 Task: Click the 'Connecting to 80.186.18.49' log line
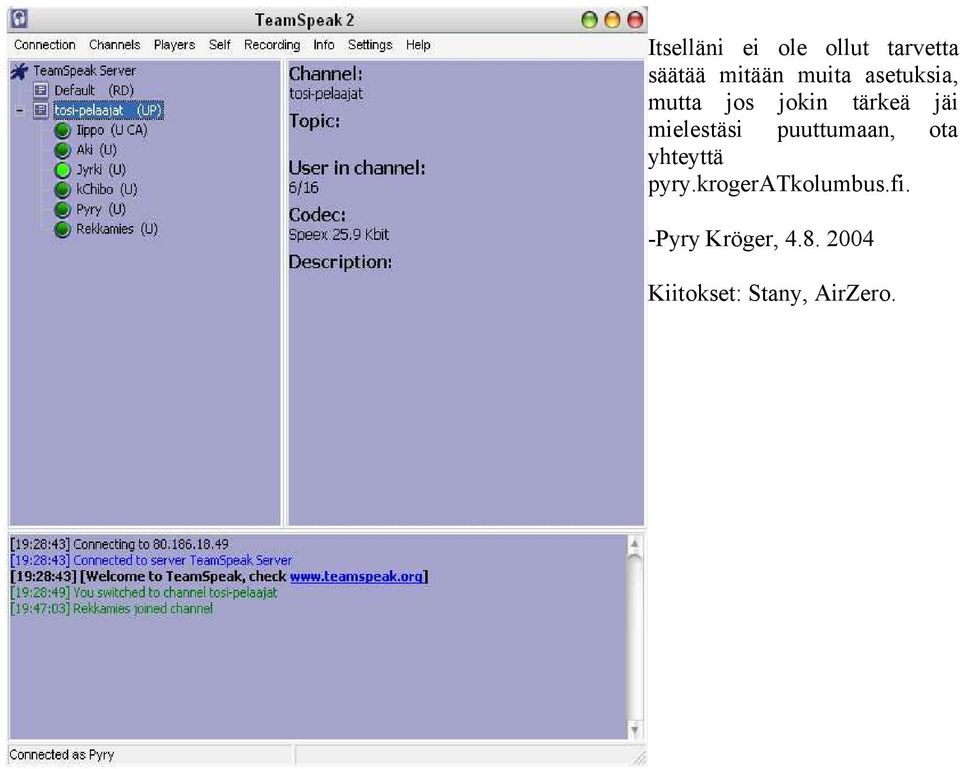pyautogui.click(x=119, y=544)
